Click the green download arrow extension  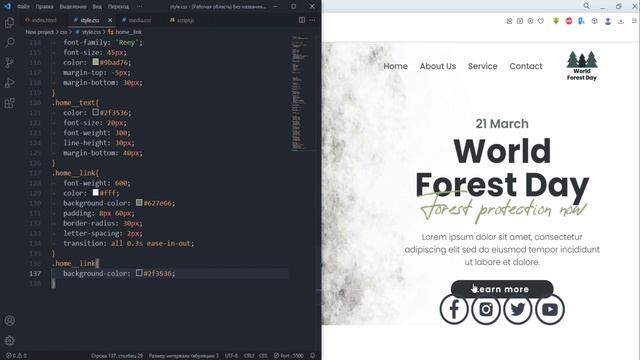point(556,21)
